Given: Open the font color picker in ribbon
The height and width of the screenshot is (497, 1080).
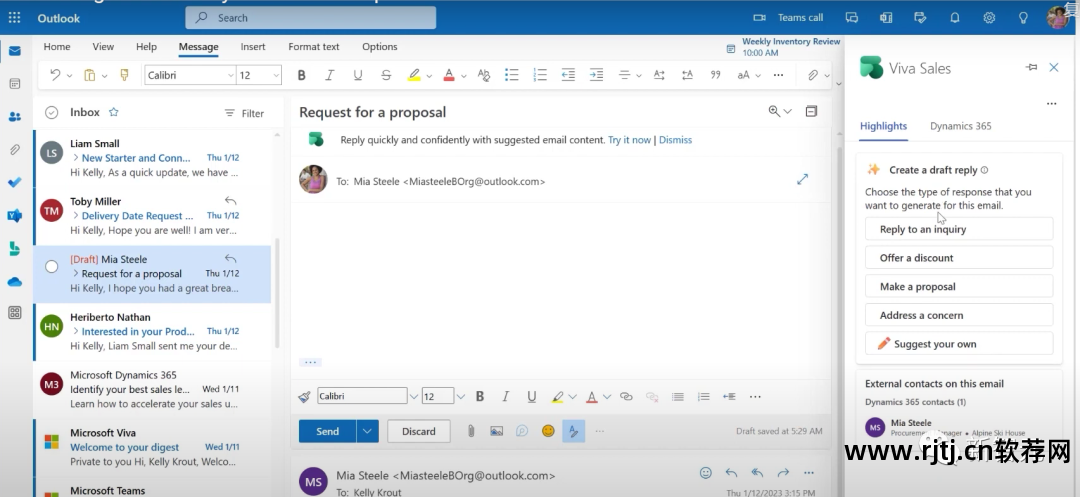Looking at the screenshot, I should coord(462,75).
